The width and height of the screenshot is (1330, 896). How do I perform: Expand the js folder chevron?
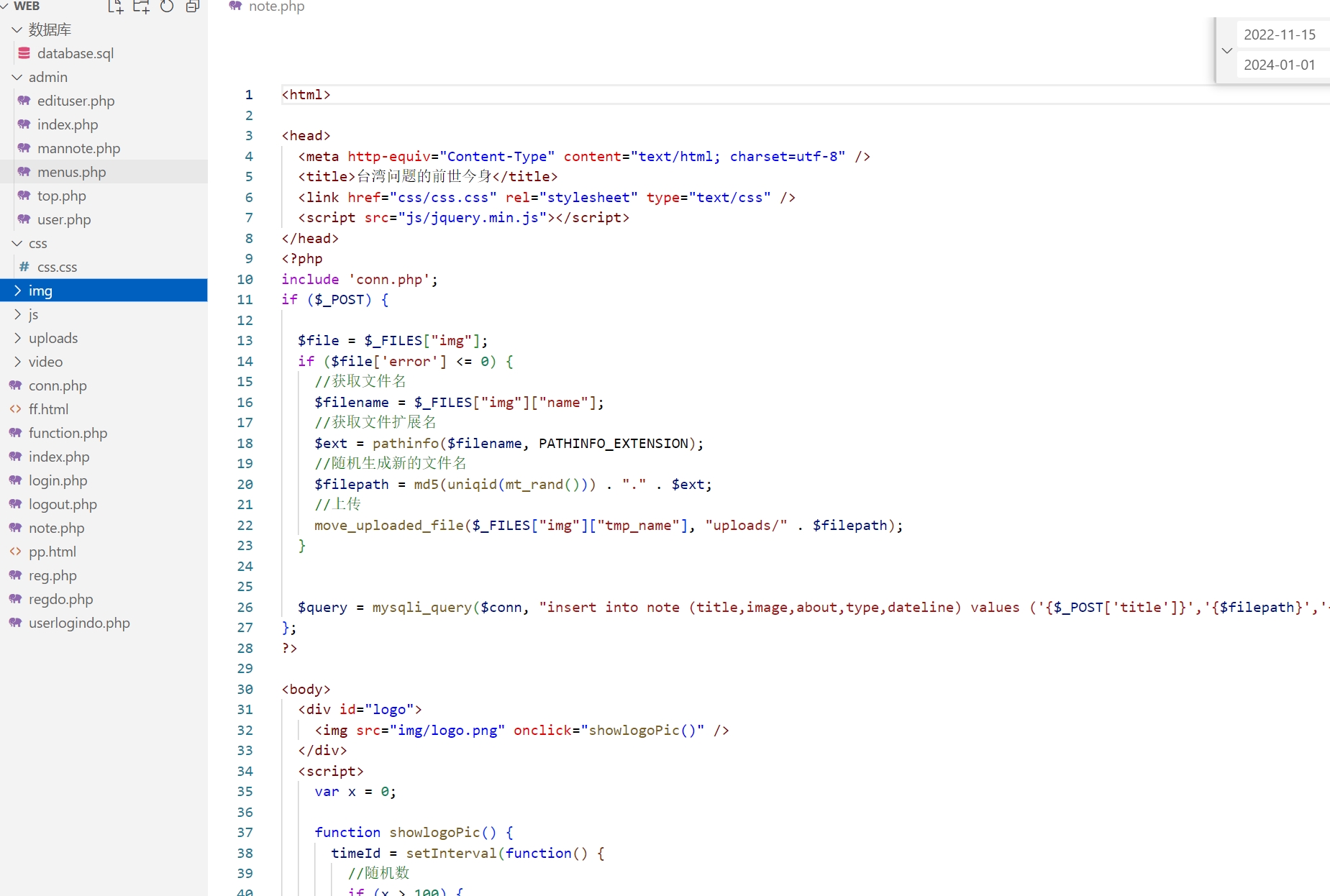[17, 314]
